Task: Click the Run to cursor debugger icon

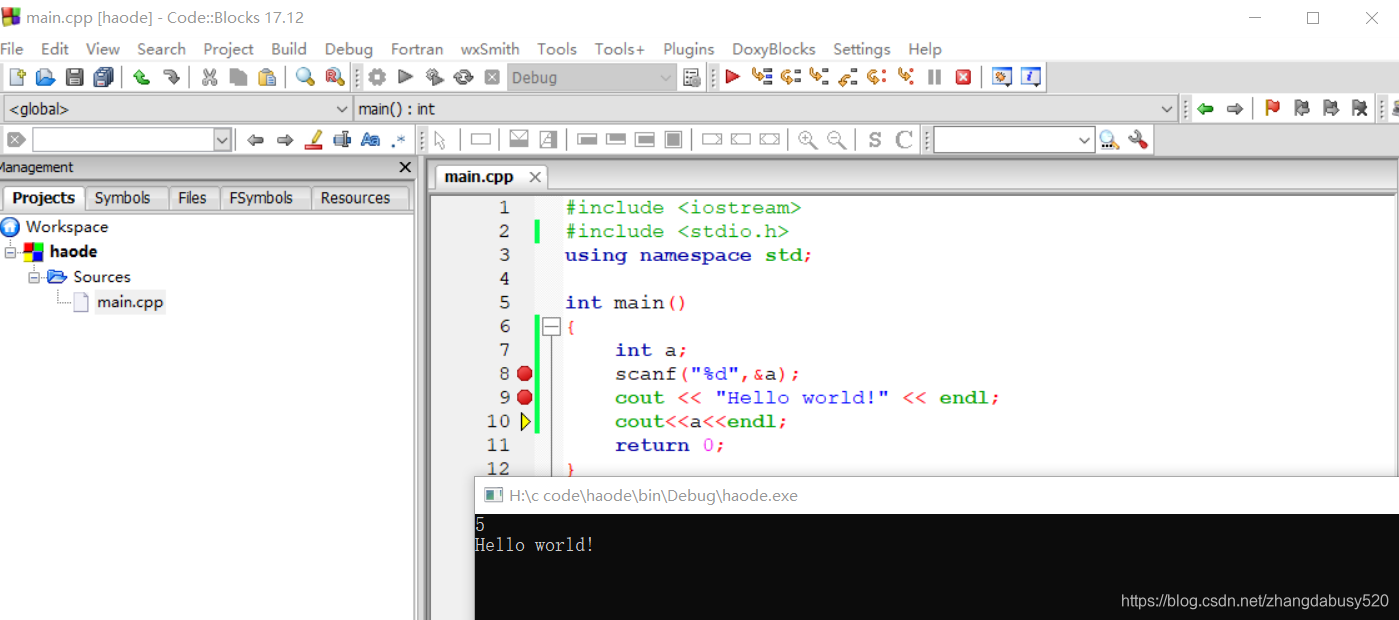Action: pyautogui.click(x=762, y=77)
